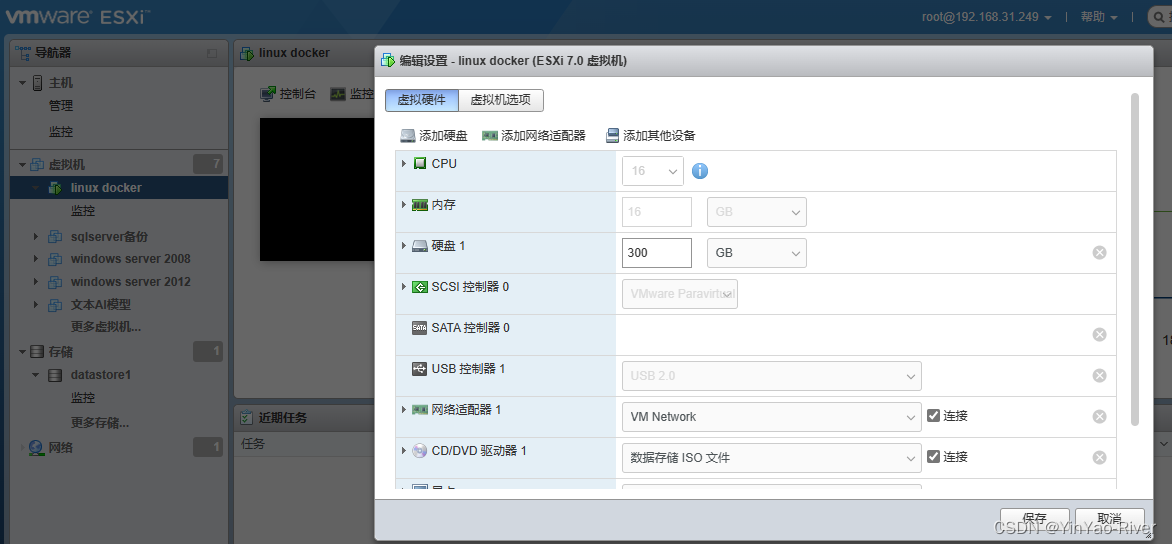Click the 导航器 collapse panel icon
This screenshot has width=1172, height=544.
pyautogui.click(x=212, y=53)
